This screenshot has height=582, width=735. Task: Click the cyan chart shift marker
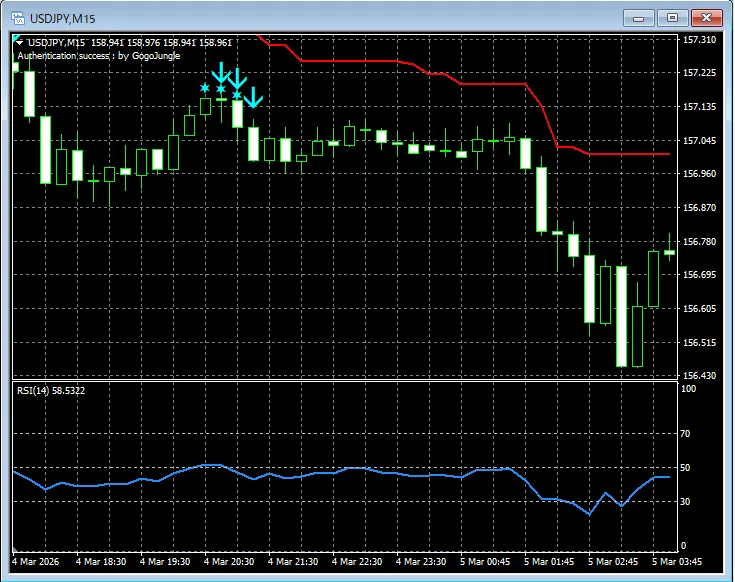click(15, 37)
